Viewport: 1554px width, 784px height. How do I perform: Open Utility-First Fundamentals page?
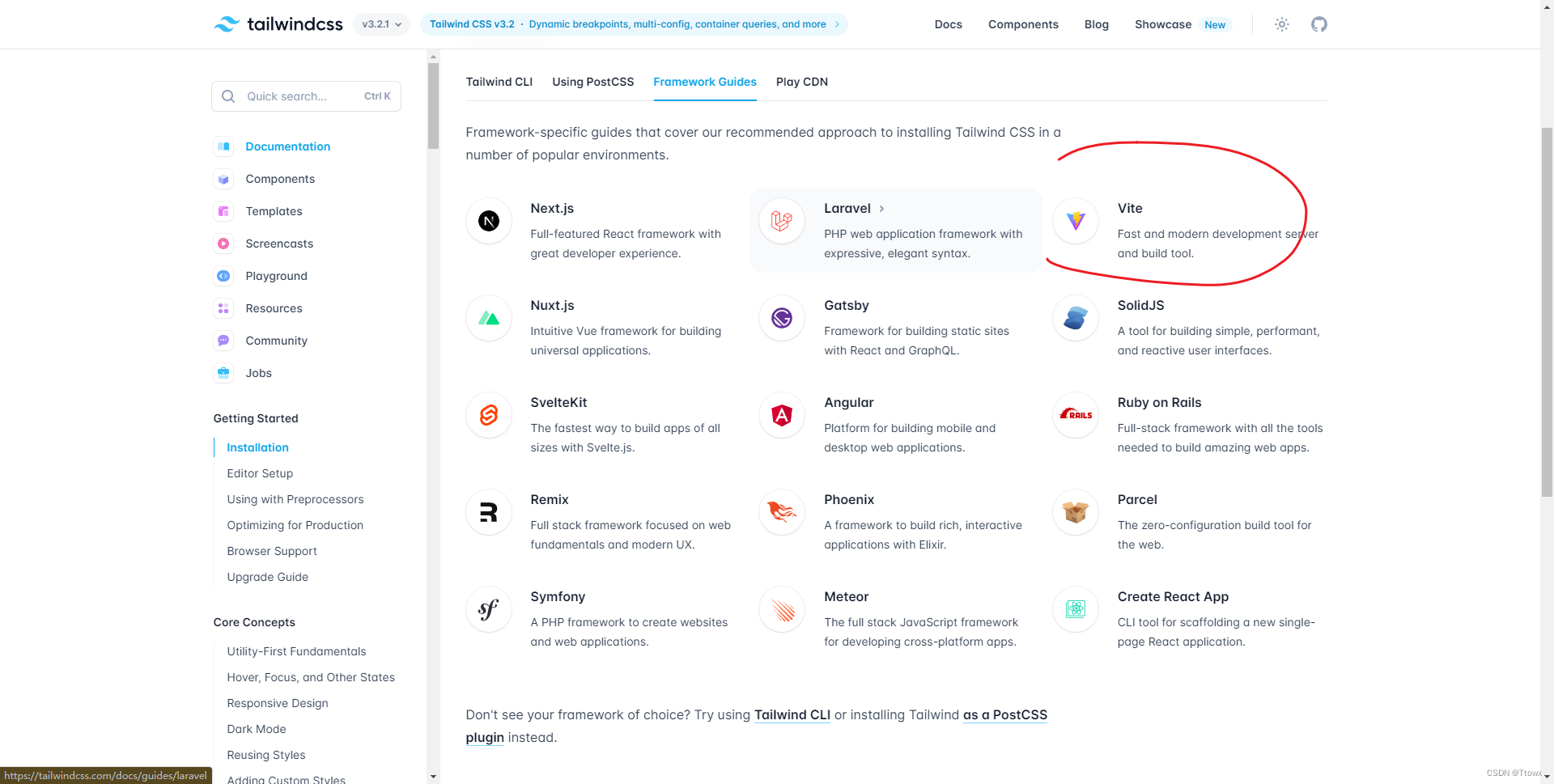(x=296, y=651)
